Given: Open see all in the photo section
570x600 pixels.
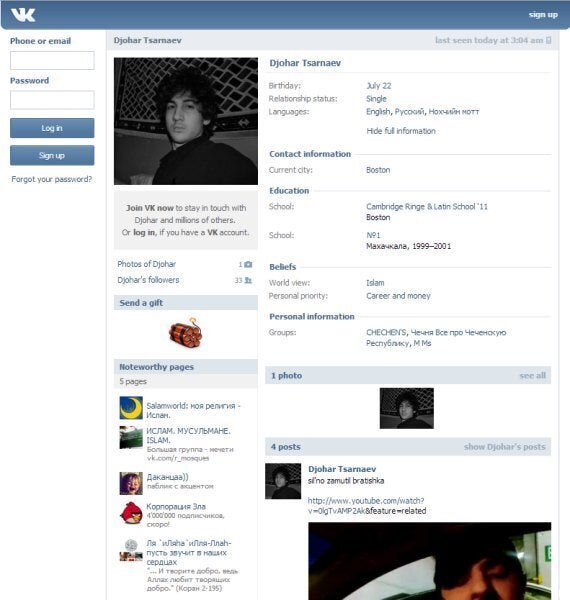Looking at the screenshot, I should click(x=533, y=376).
